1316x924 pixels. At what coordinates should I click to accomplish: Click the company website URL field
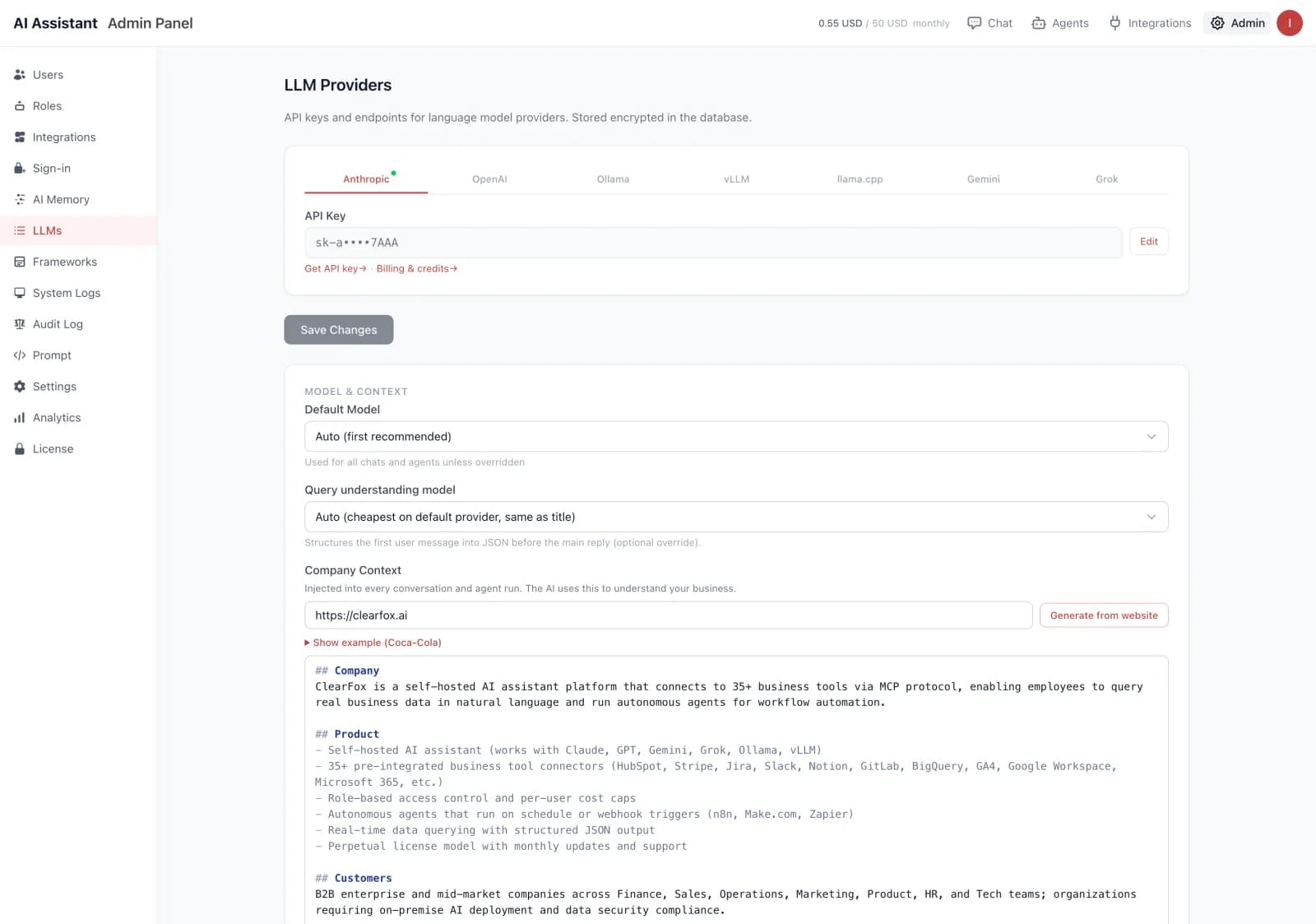coord(668,615)
